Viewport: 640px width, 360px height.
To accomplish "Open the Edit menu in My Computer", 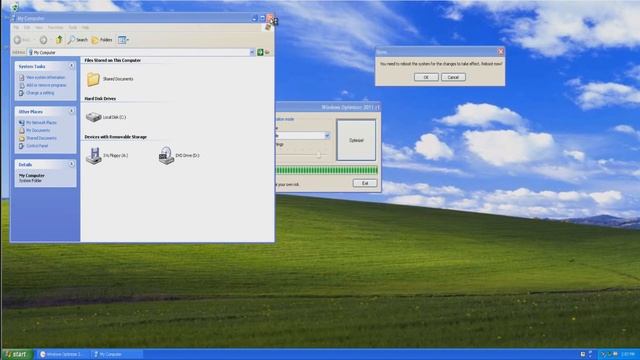I will tap(27, 27).
